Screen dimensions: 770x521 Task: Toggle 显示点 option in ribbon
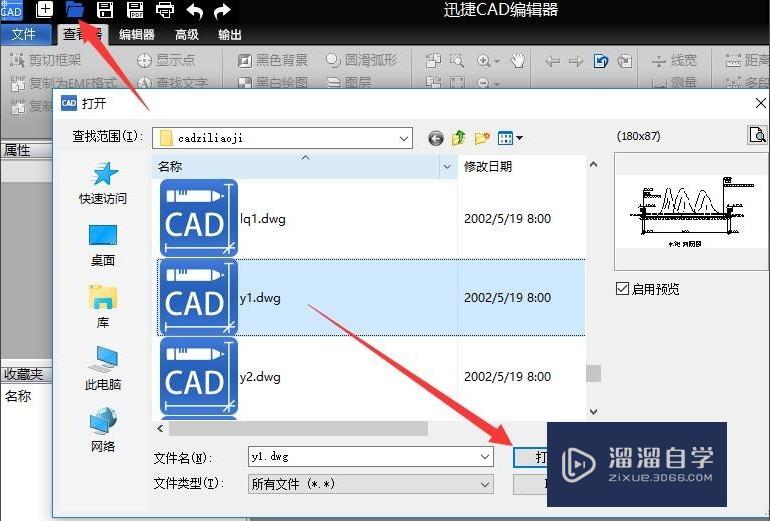point(166,60)
